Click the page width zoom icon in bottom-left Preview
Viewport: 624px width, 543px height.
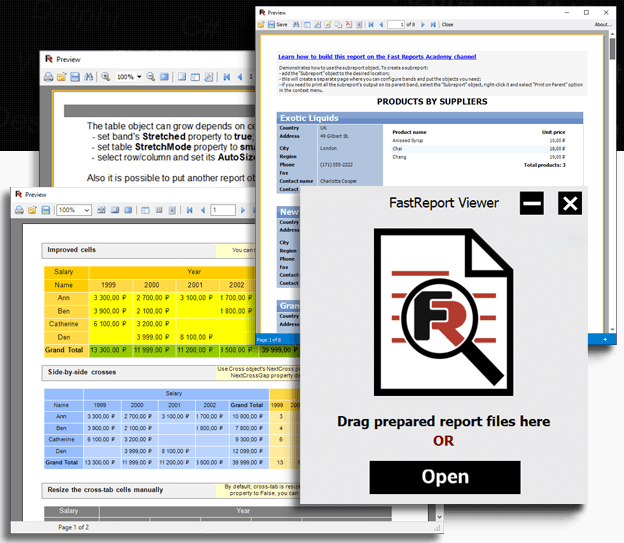[x=101, y=210]
